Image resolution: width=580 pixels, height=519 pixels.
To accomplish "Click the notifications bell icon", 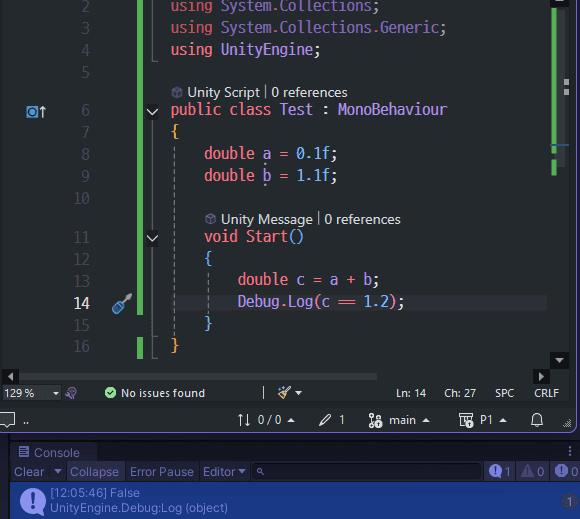I will point(537,420).
